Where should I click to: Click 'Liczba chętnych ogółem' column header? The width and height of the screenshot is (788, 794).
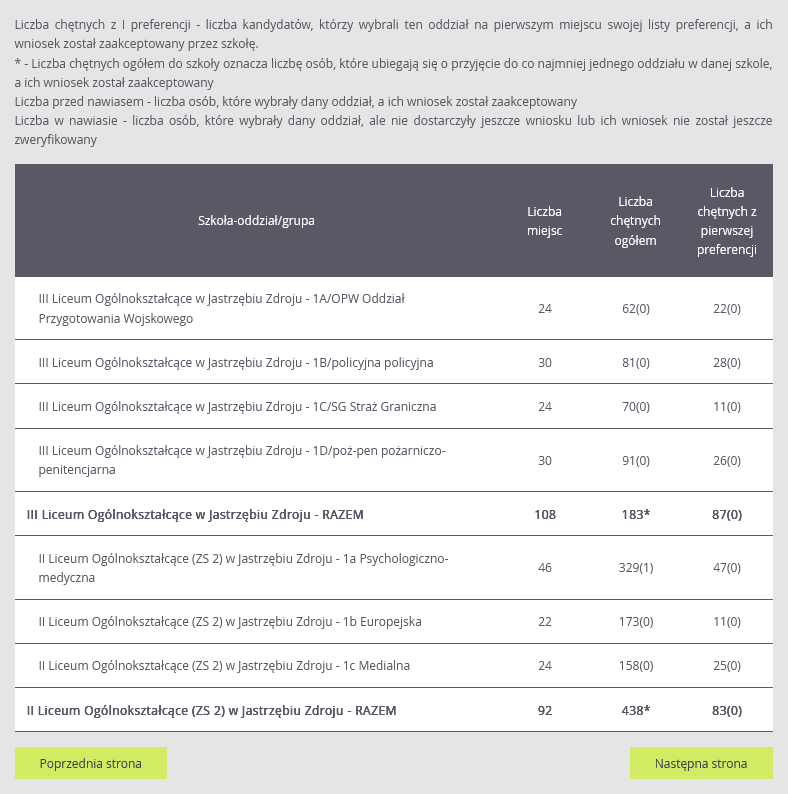635,220
